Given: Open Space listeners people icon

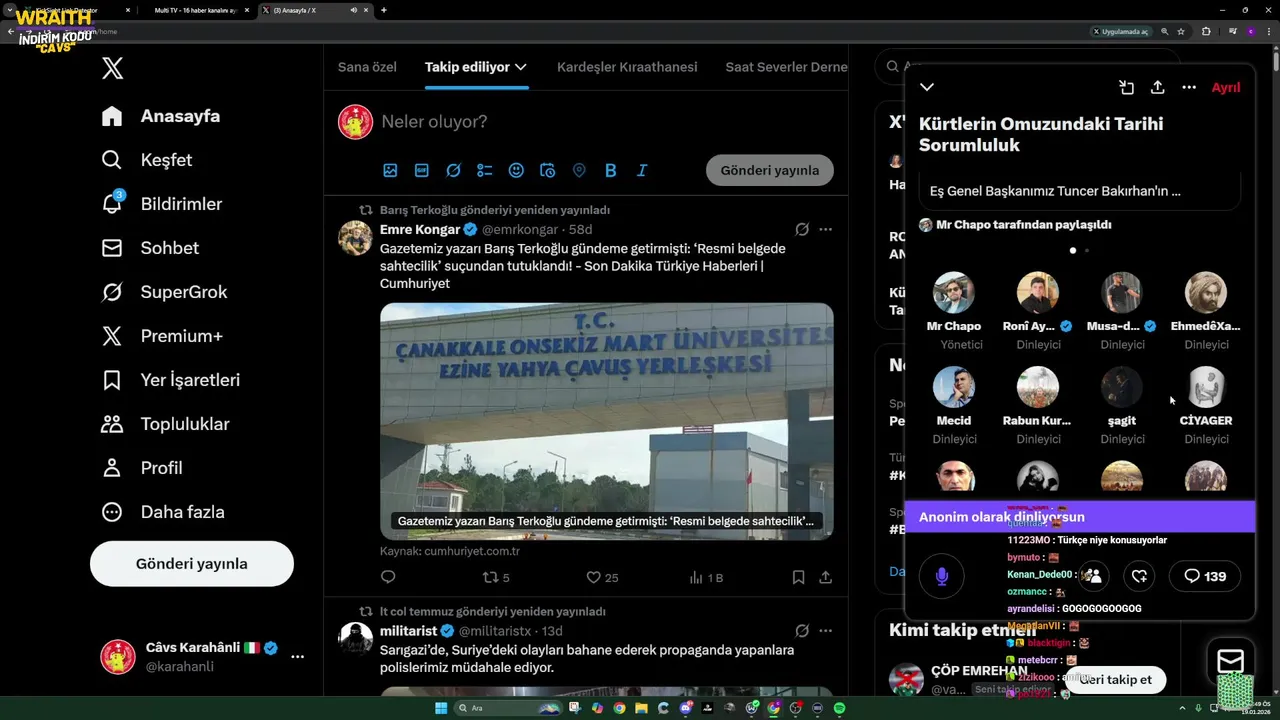Looking at the screenshot, I should (x=1092, y=576).
